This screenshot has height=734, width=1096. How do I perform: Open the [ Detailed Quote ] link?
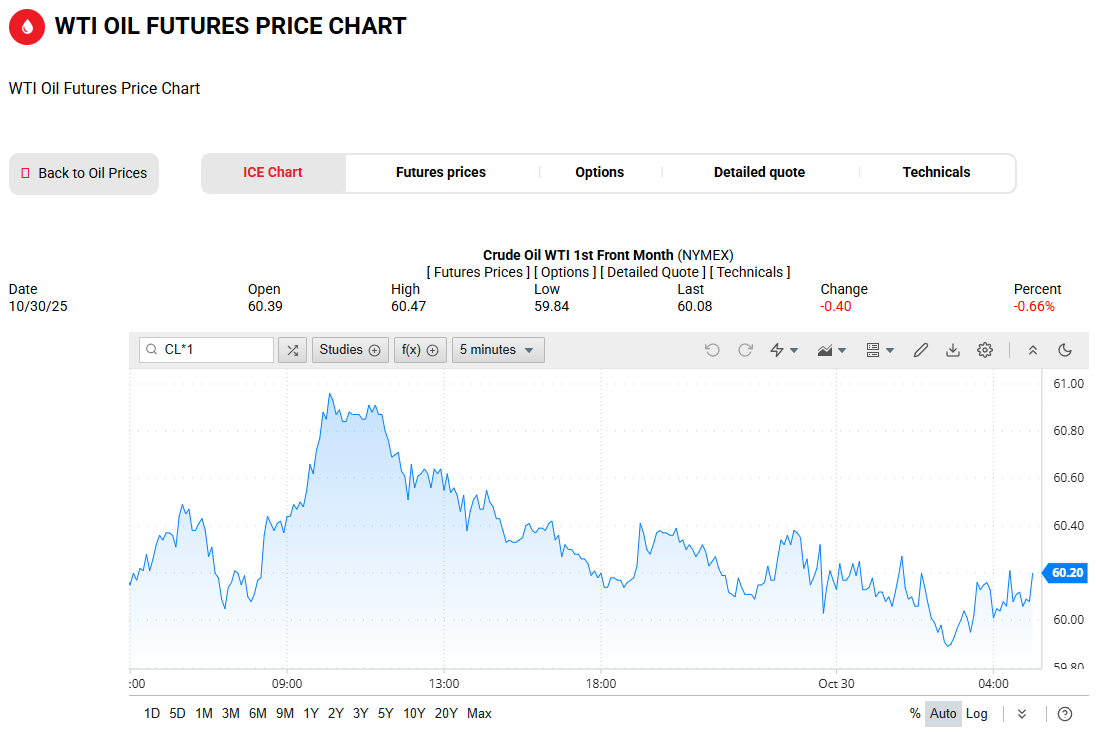652,272
